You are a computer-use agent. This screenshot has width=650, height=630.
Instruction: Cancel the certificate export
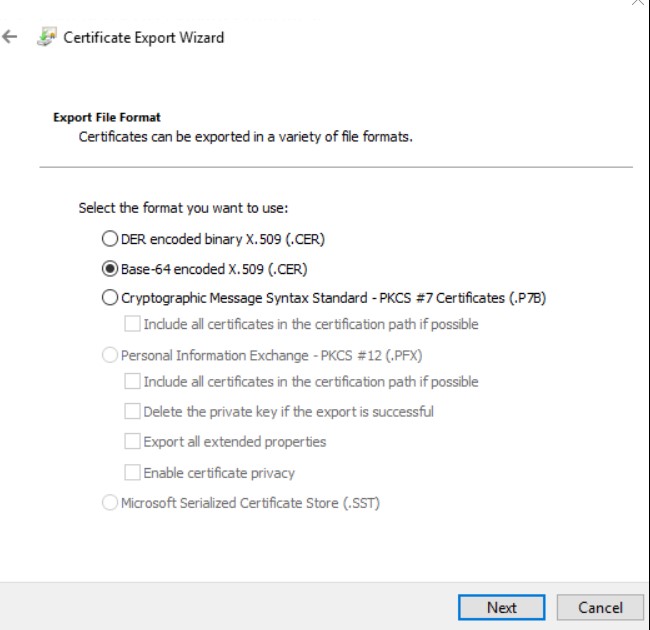(x=600, y=608)
